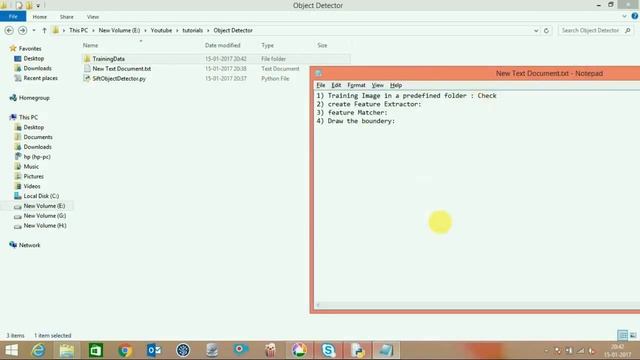The height and width of the screenshot is (360, 640).
Task: Open New Volume (G:) drive
Action: [44, 216]
